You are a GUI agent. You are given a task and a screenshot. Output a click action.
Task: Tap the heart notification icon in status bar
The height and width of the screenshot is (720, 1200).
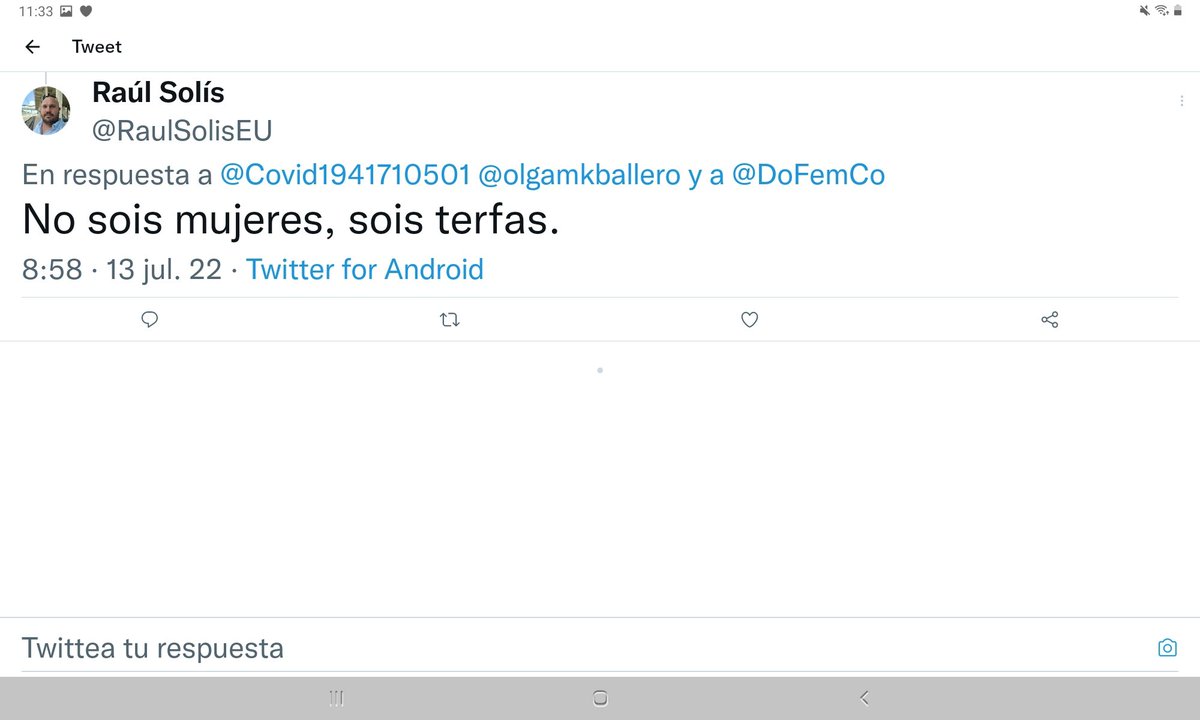point(87,11)
